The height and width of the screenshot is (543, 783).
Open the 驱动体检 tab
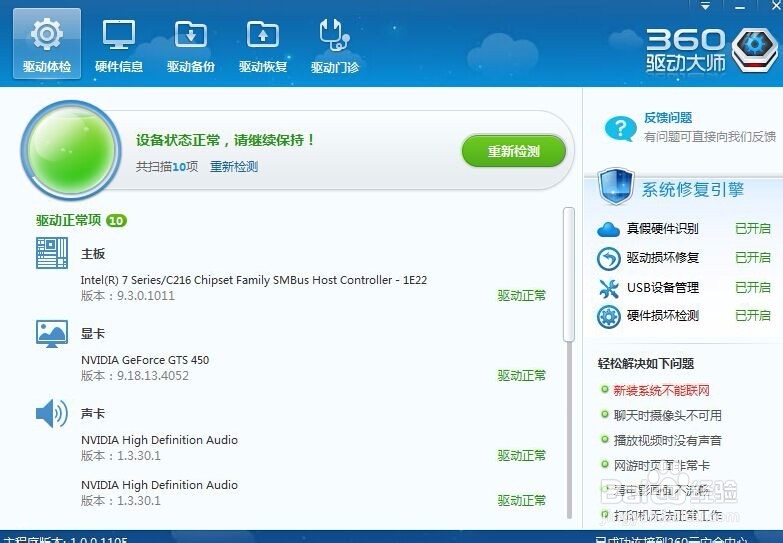tap(47, 44)
